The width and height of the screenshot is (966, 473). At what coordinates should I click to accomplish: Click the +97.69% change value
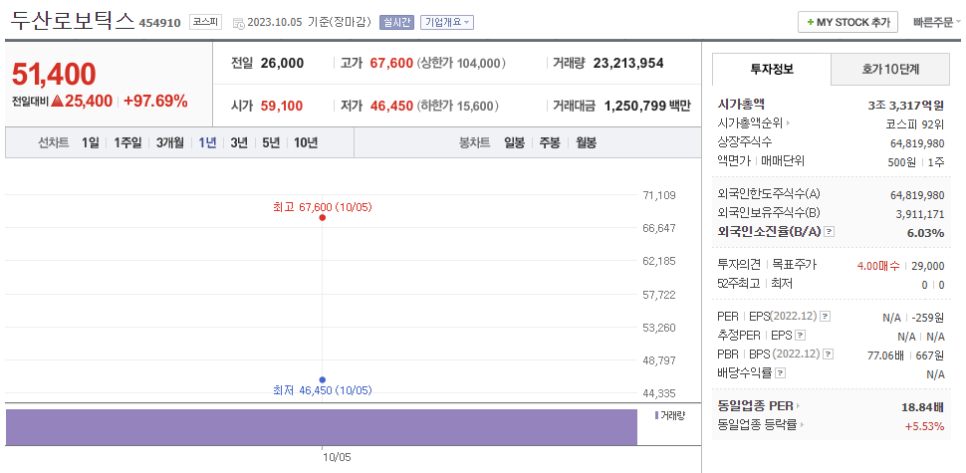coord(155,102)
